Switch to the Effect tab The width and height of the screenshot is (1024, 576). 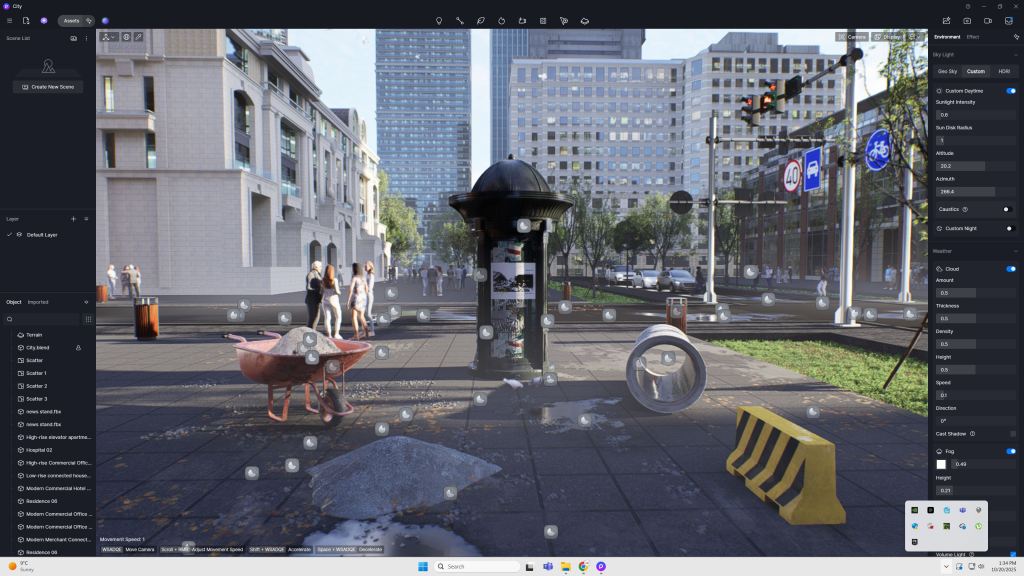(x=973, y=37)
